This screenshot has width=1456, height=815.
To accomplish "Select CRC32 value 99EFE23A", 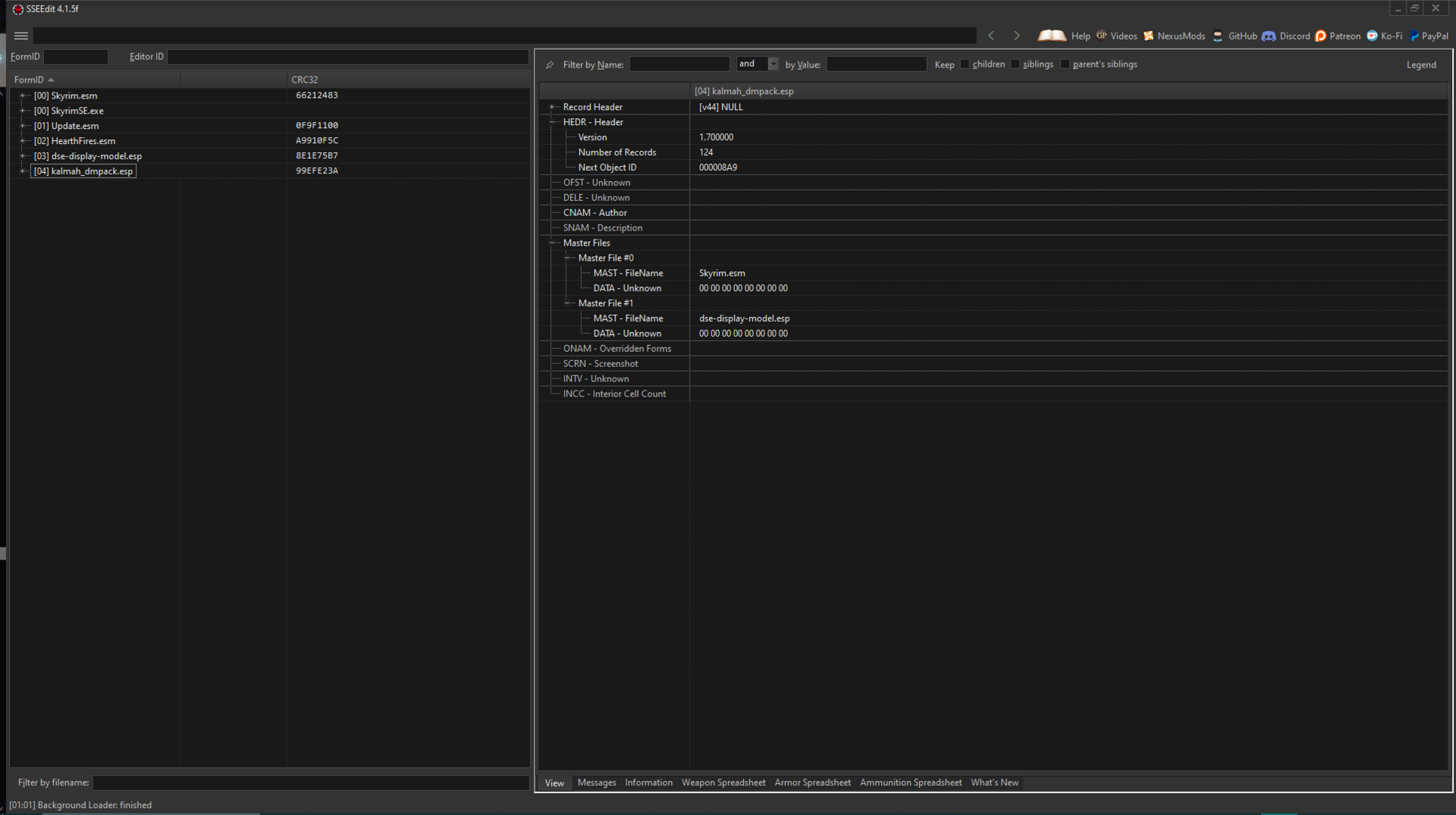I will tap(317, 171).
